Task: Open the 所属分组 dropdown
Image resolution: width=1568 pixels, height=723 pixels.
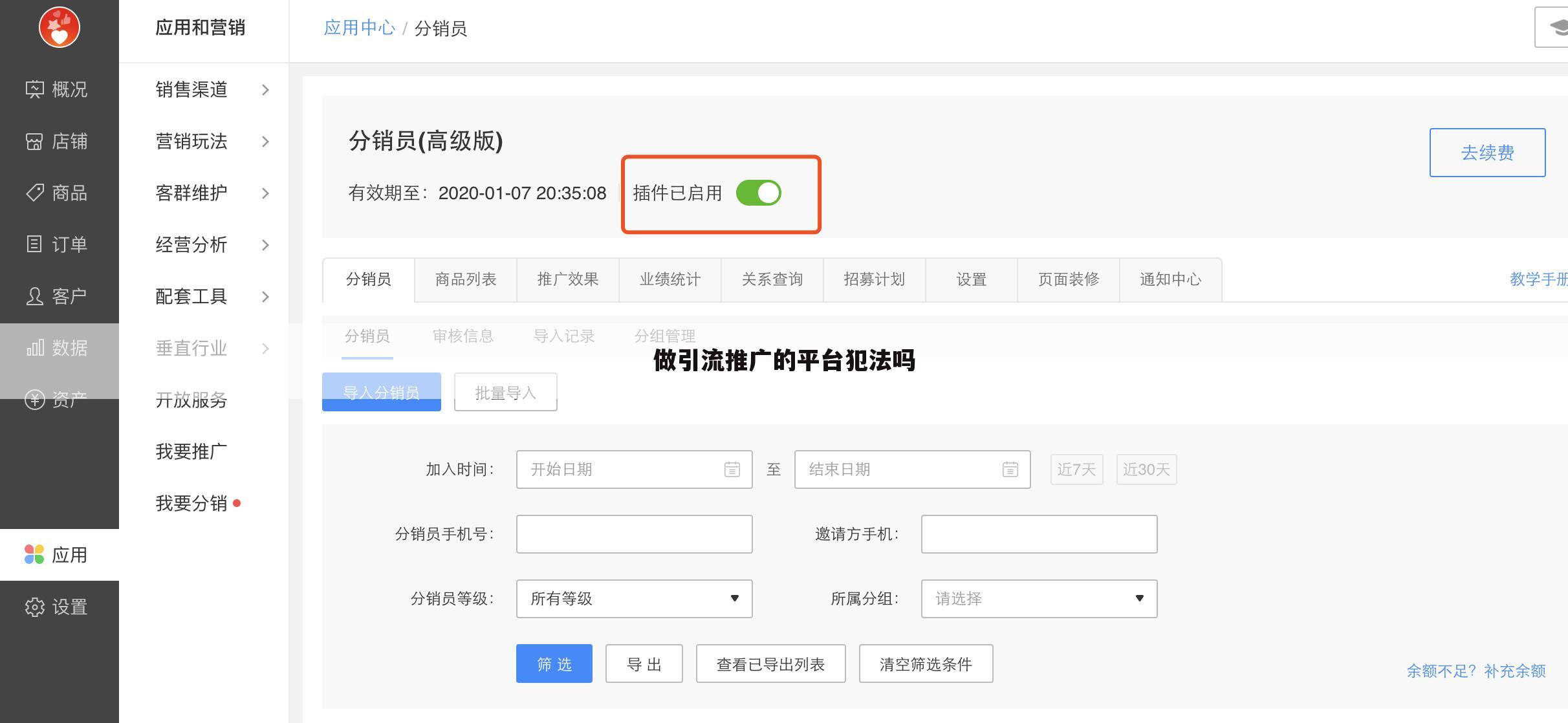Action: 1039,599
